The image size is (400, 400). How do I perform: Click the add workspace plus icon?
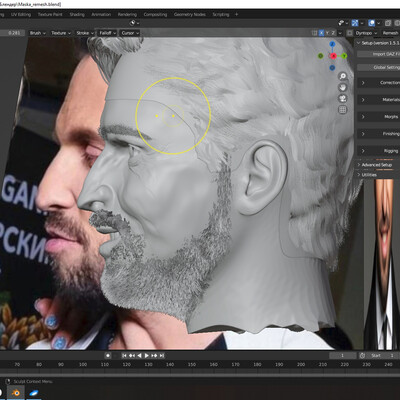[236, 14]
